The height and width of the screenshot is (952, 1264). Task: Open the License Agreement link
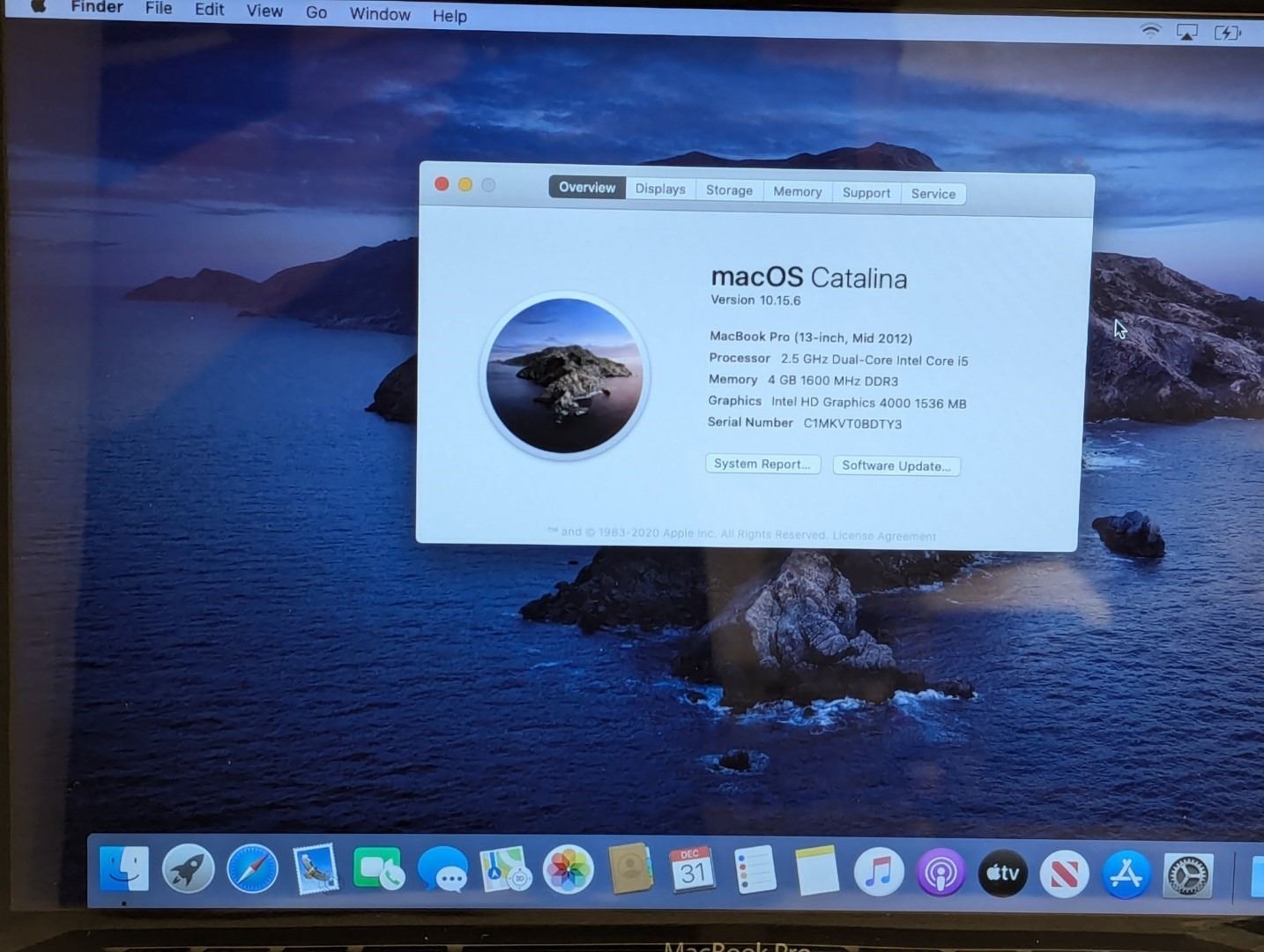tap(884, 536)
